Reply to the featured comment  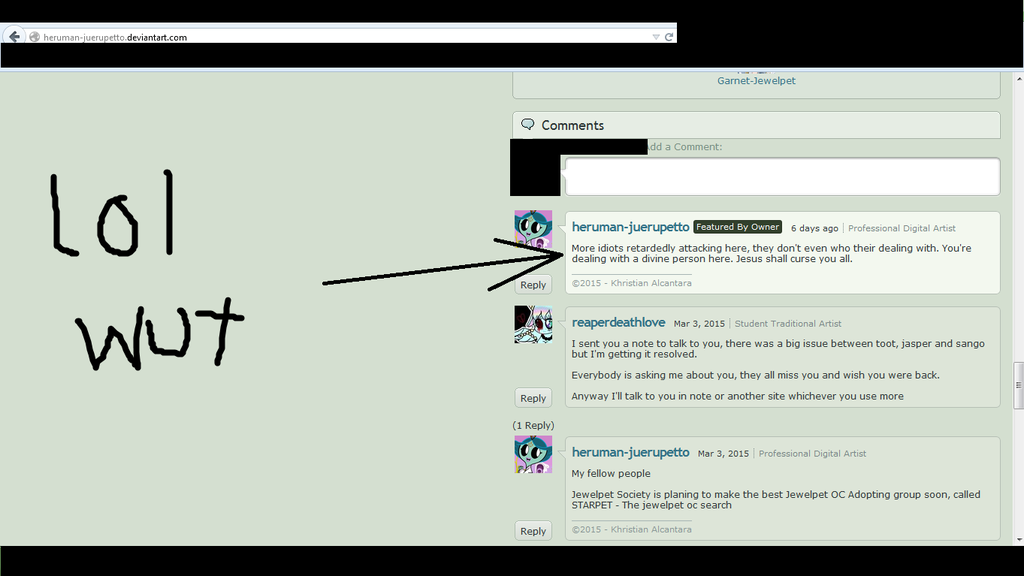point(533,285)
